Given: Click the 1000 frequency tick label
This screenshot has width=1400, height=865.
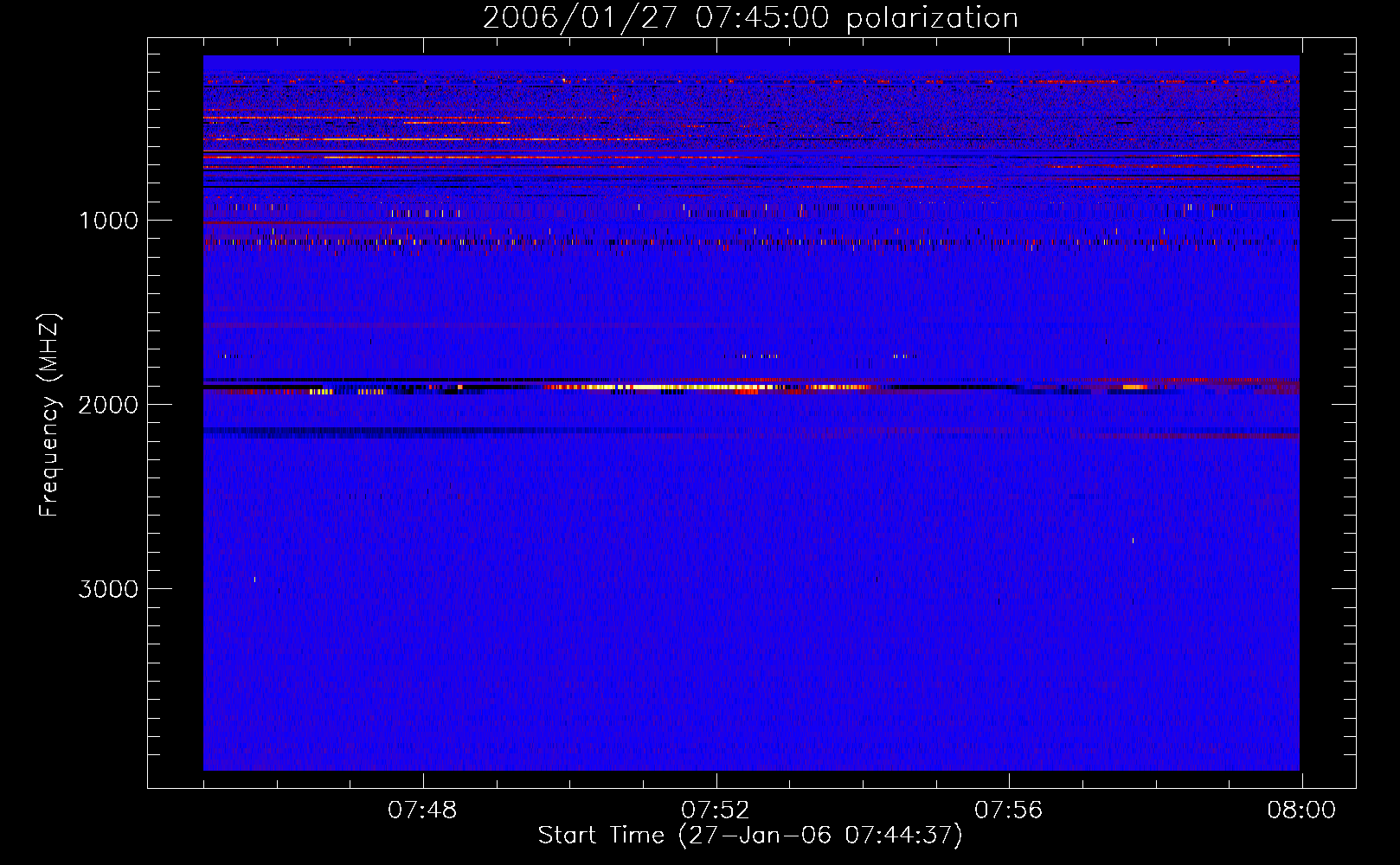Looking at the screenshot, I should pos(108,221).
